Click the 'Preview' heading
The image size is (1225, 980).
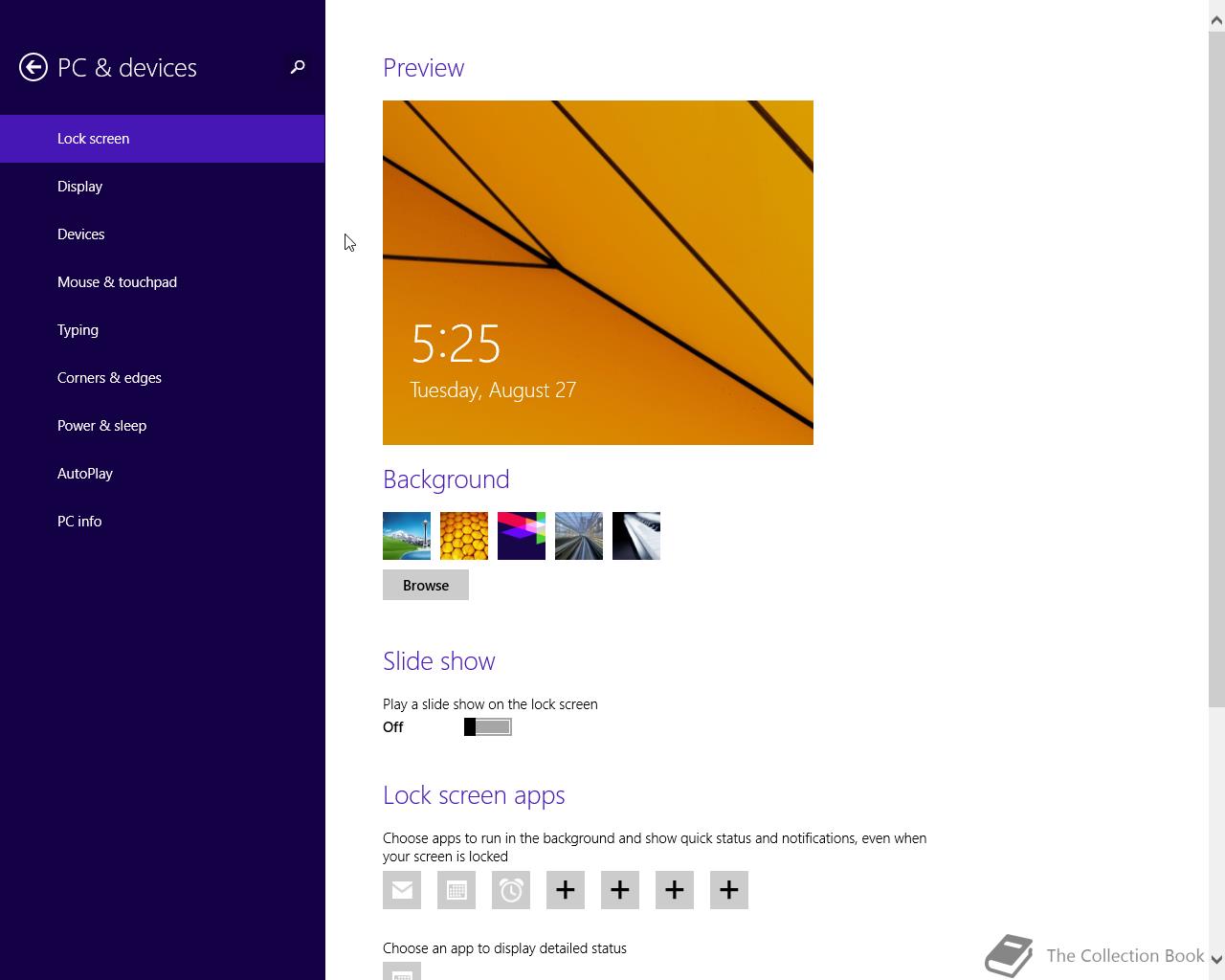point(423,68)
